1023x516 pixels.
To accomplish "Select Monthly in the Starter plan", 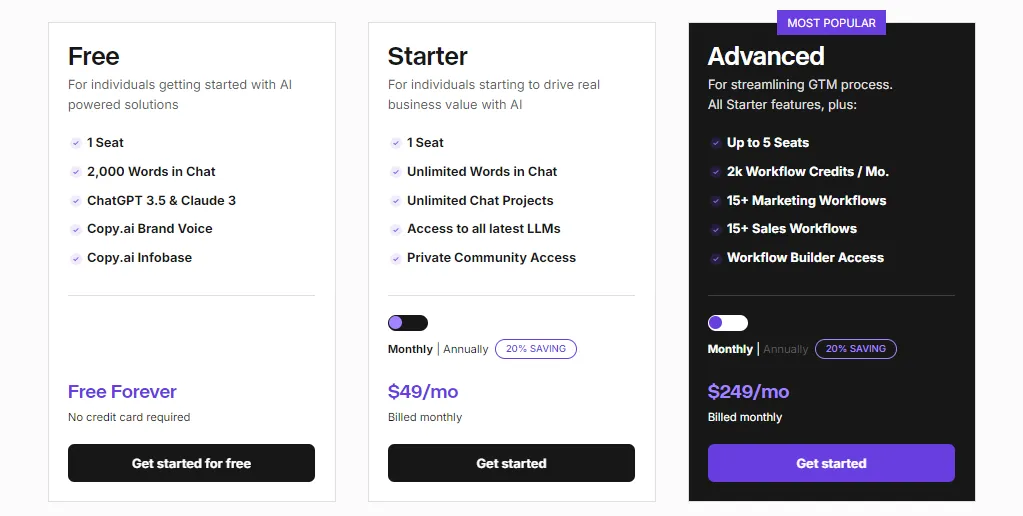I will pos(410,349).
